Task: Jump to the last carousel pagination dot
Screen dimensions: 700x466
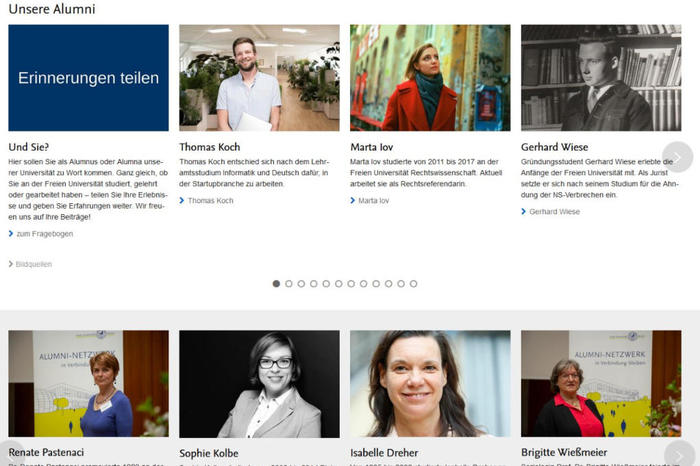Action: pos(413,284)
